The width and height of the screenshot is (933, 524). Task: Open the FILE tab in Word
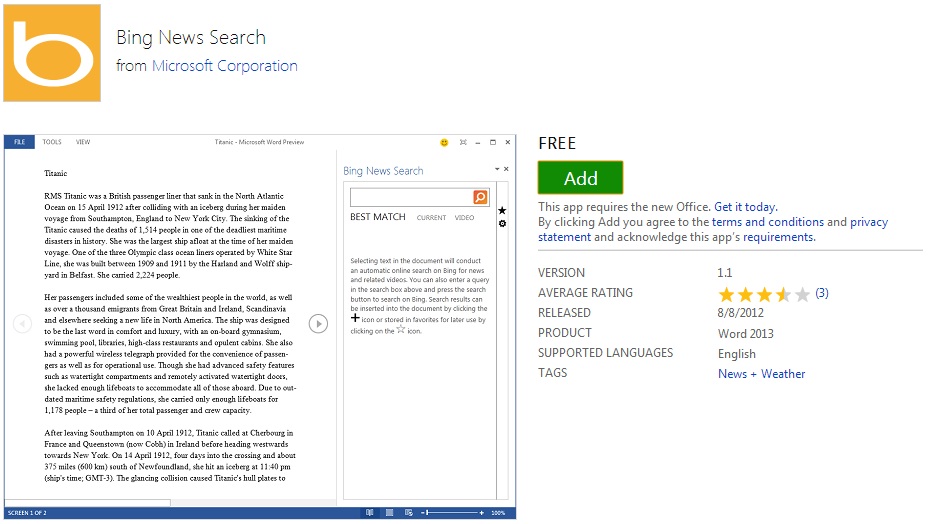tap(20, 142)
